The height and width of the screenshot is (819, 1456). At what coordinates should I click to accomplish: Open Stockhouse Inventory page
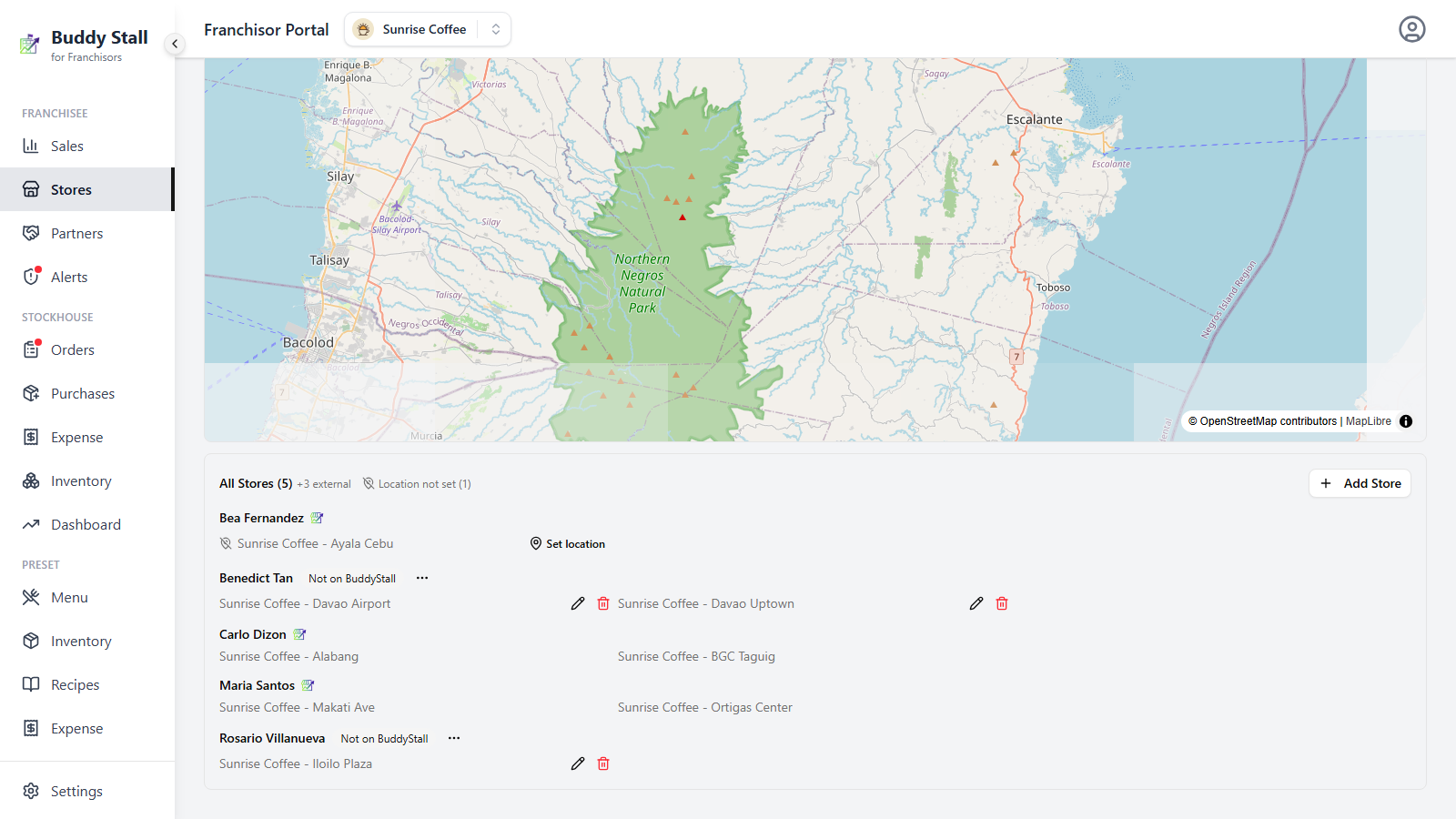point(87,480)
